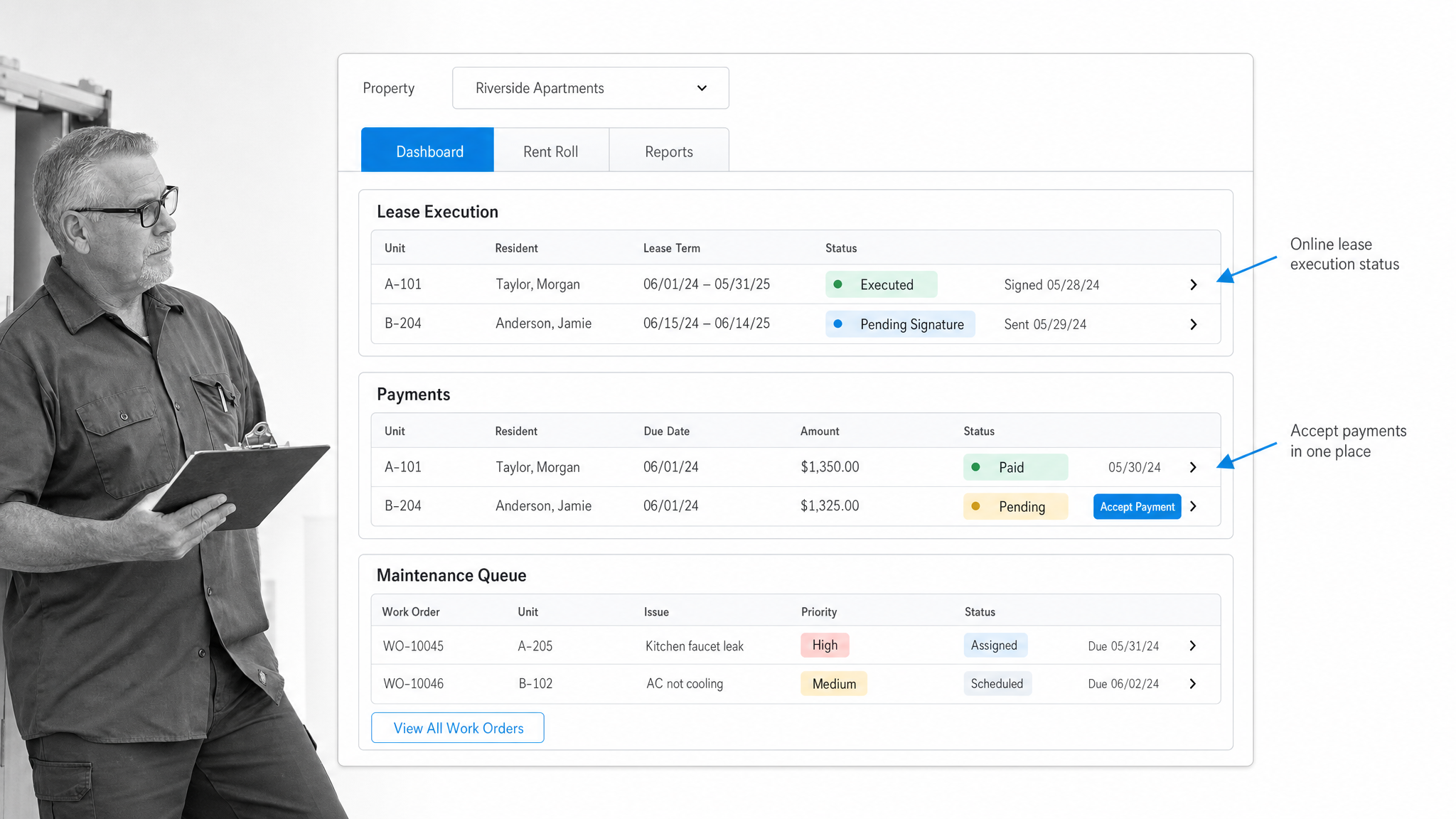
Task: Click the Assigned status tag
Action: [x=995, y=645]
